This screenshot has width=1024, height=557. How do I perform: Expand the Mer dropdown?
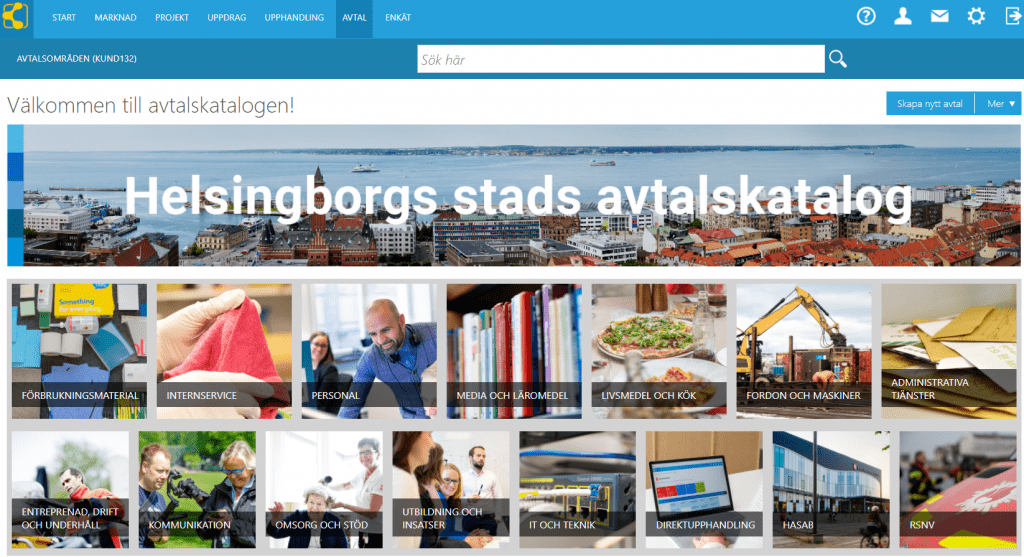[x=998, y=104]
